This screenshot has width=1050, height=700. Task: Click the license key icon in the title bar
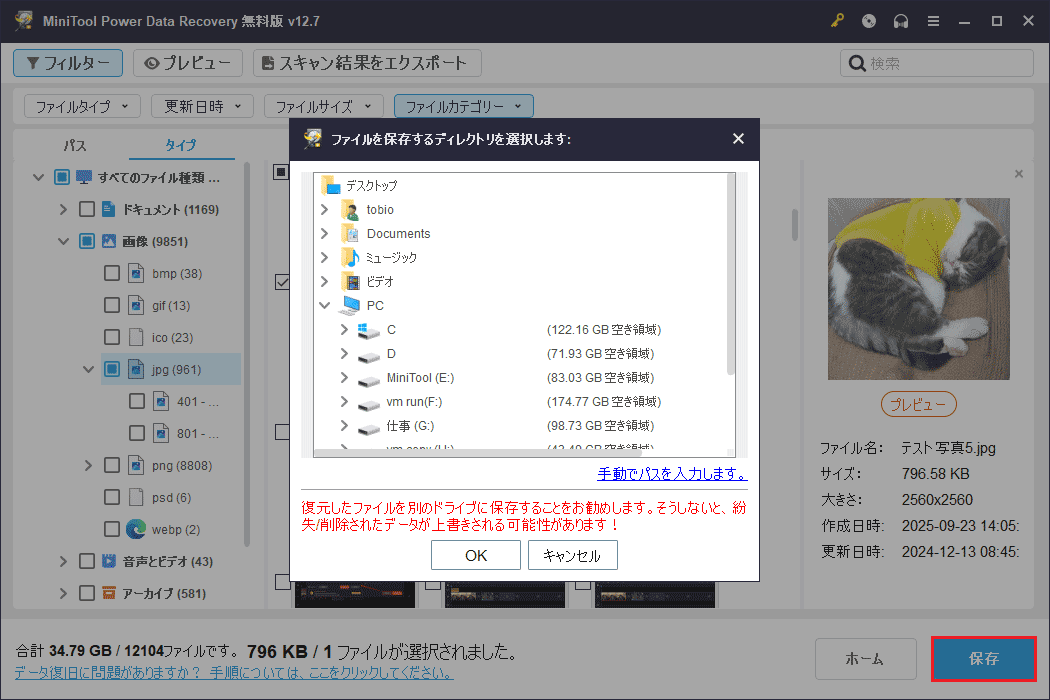(837, 20)
